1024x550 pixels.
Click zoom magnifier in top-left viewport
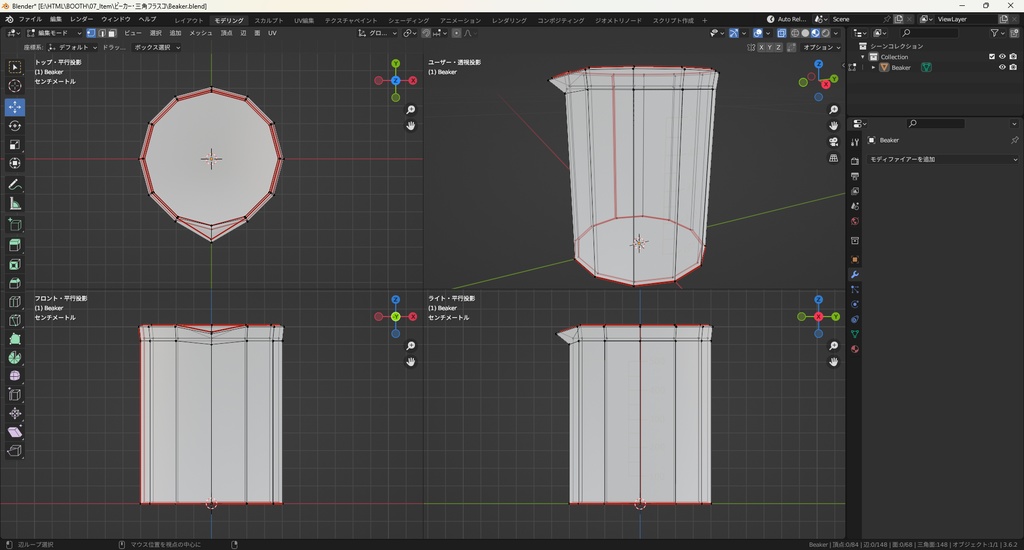(x=411, y=110)
